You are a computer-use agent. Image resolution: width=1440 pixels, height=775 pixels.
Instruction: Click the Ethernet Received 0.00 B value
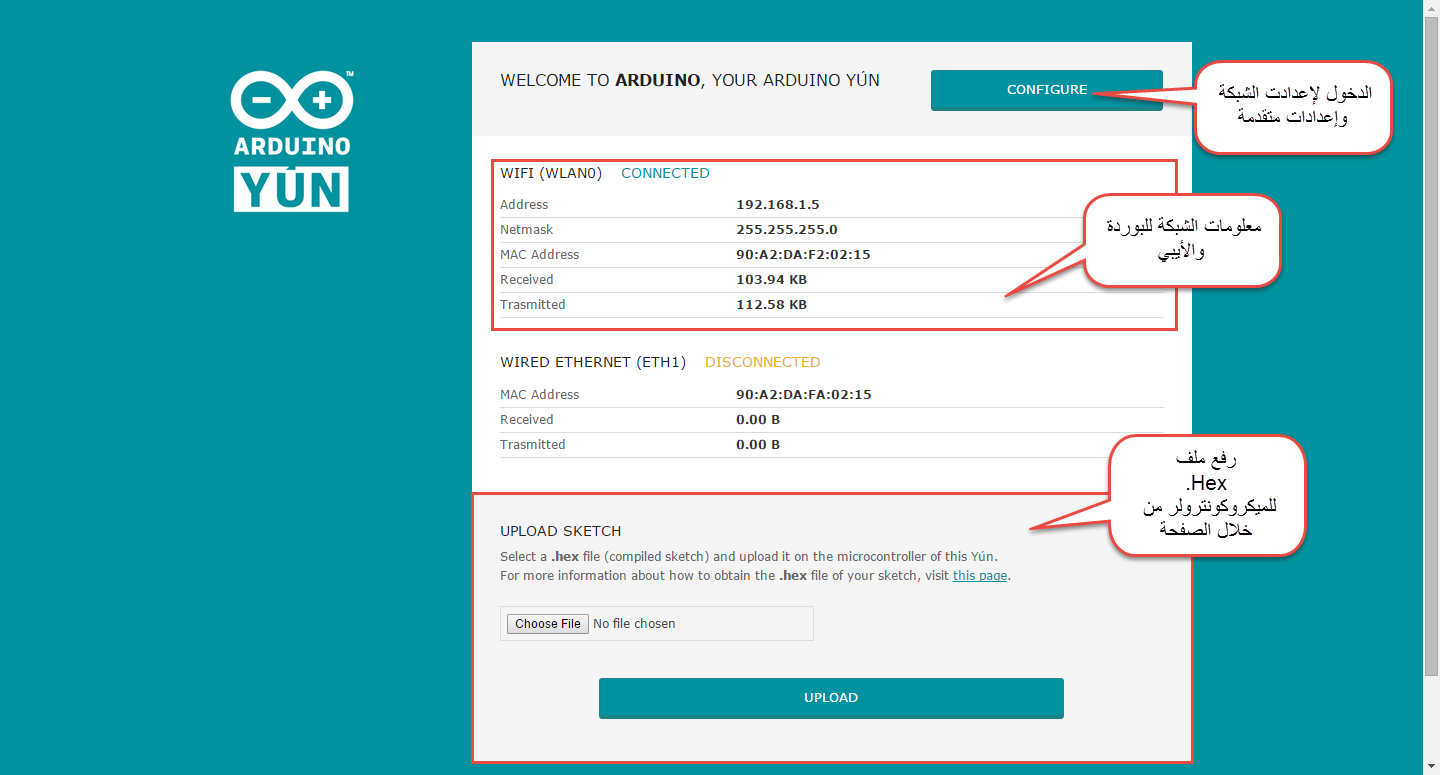point(758,420)
